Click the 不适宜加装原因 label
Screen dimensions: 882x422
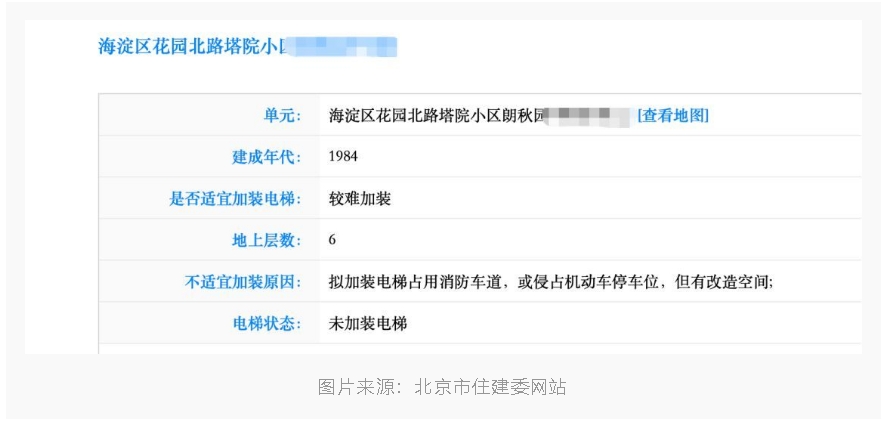pos(243,282)
